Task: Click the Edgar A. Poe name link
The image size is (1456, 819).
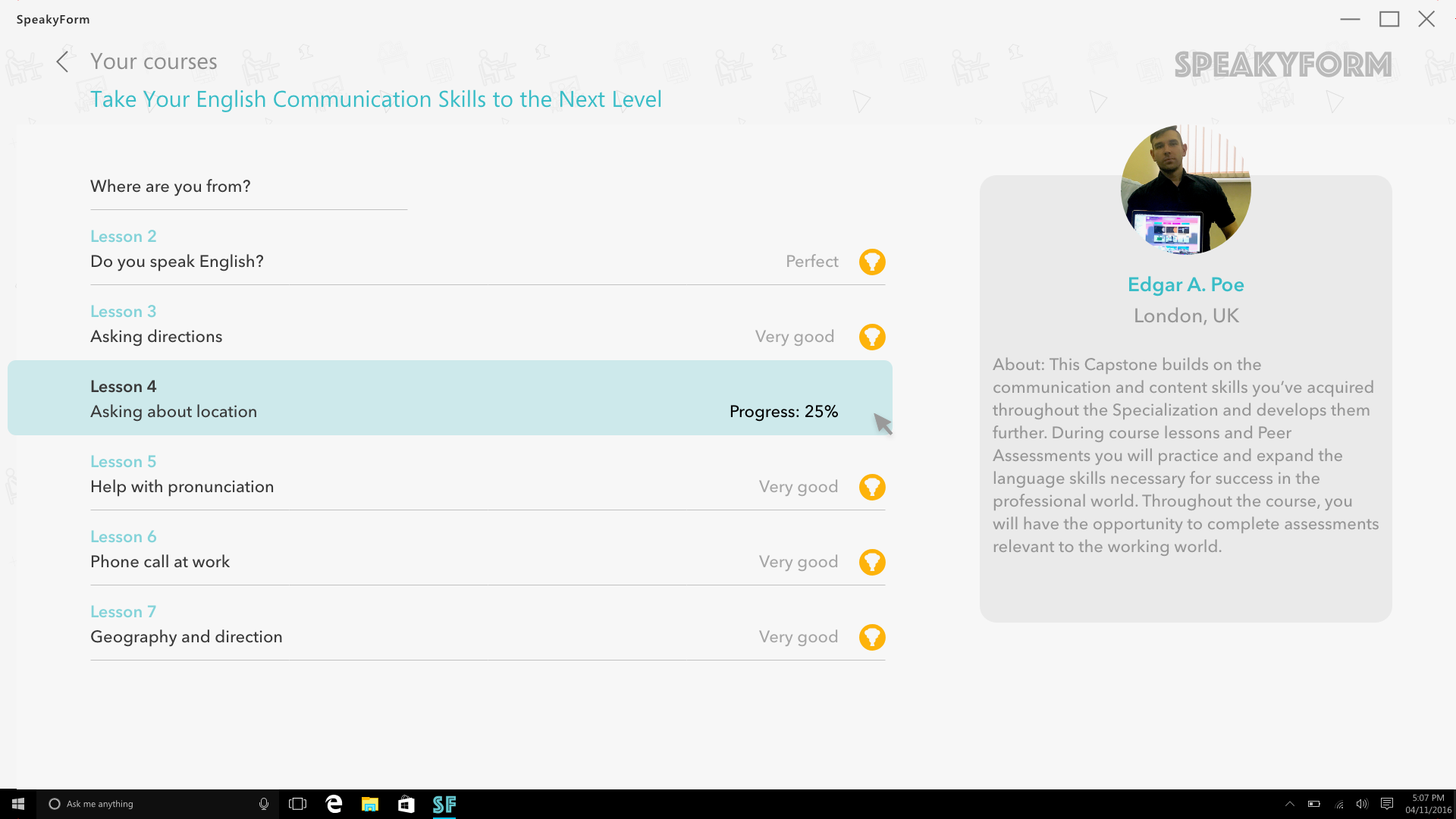Action: pos(1185,284)
